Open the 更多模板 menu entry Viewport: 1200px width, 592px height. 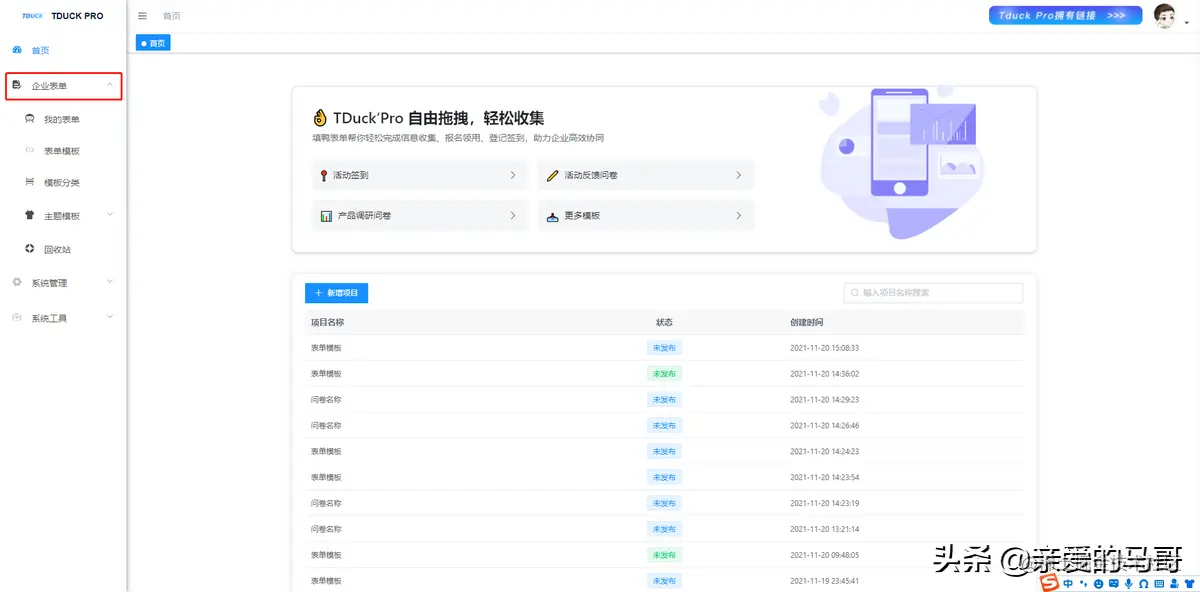click(645, 215)
